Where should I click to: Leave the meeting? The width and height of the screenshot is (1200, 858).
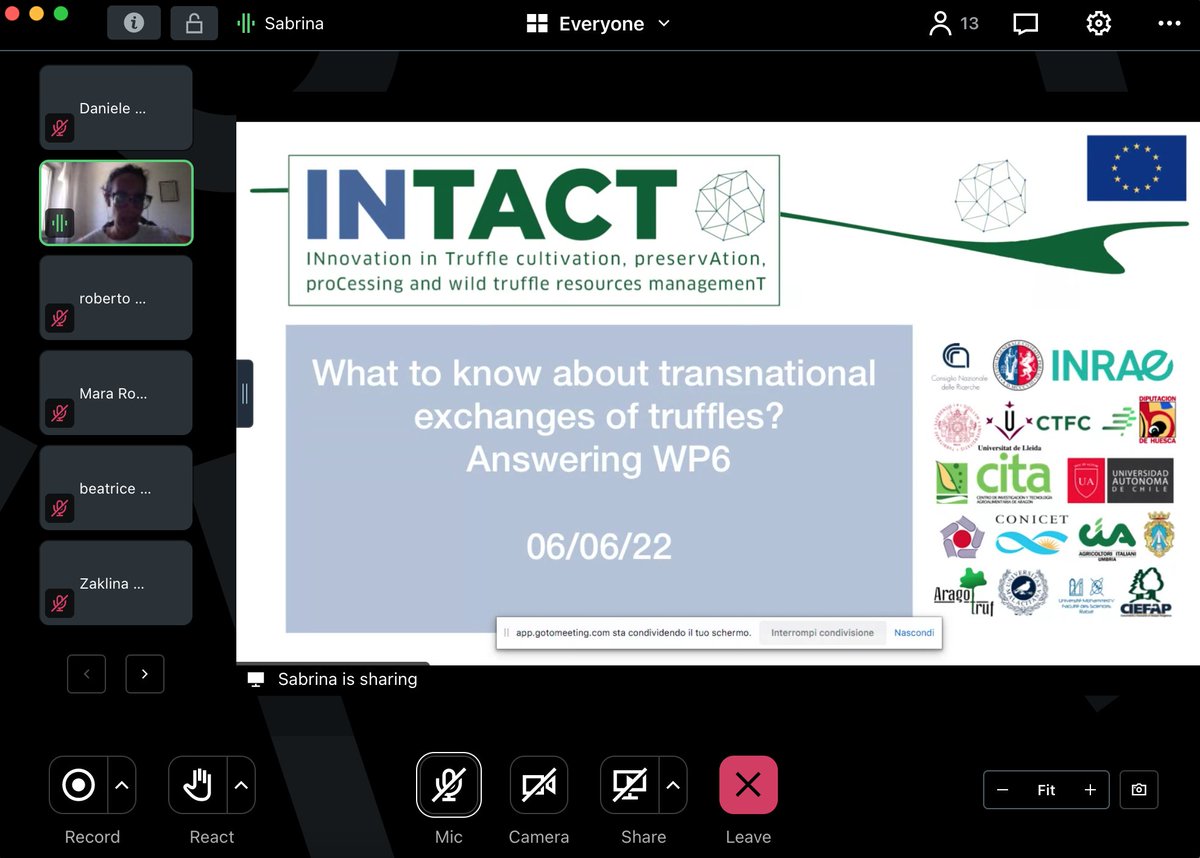click(748, 785)
